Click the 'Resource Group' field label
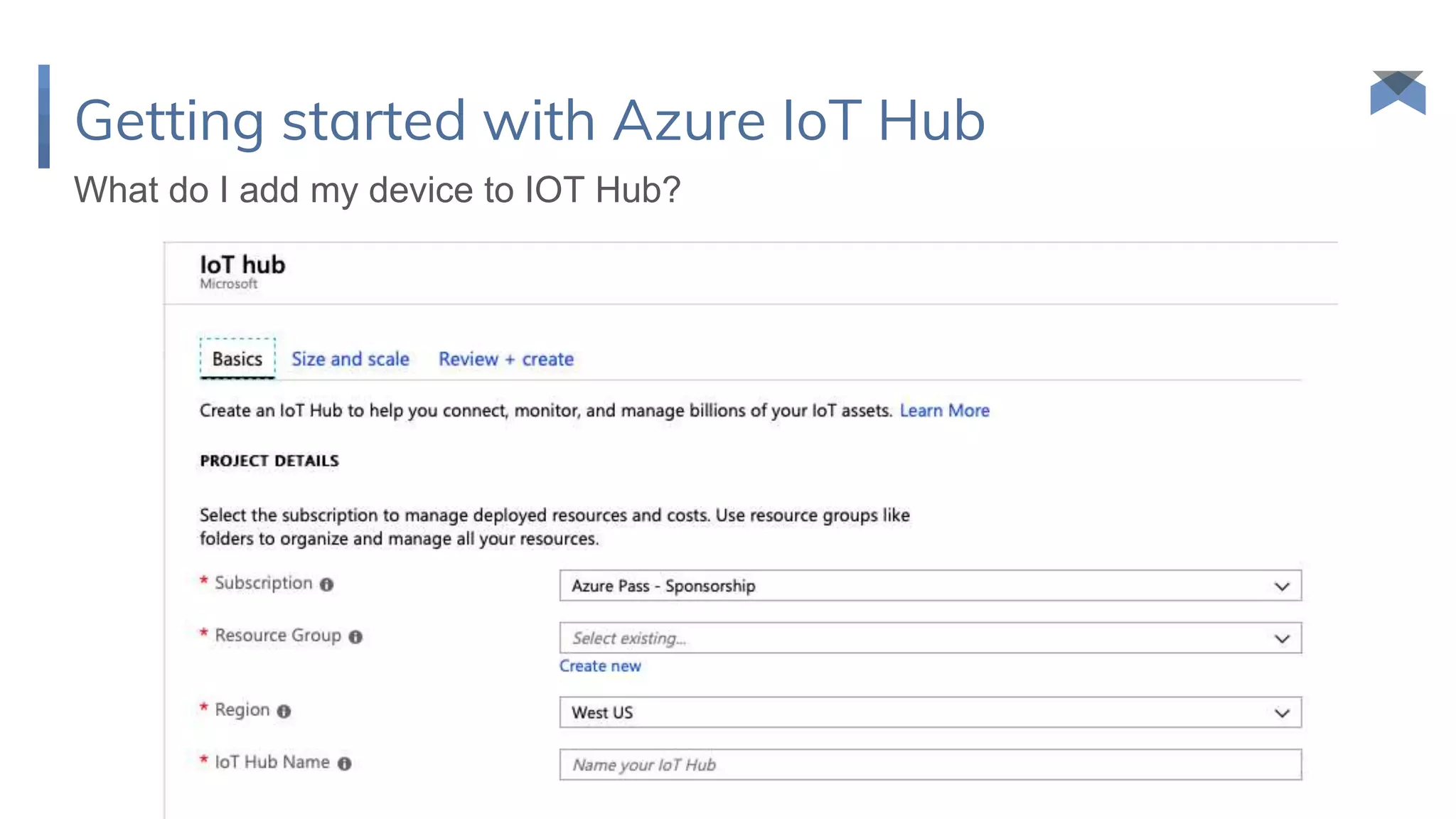The width and height of the screenshot is (1456, 819). (278, 635)
